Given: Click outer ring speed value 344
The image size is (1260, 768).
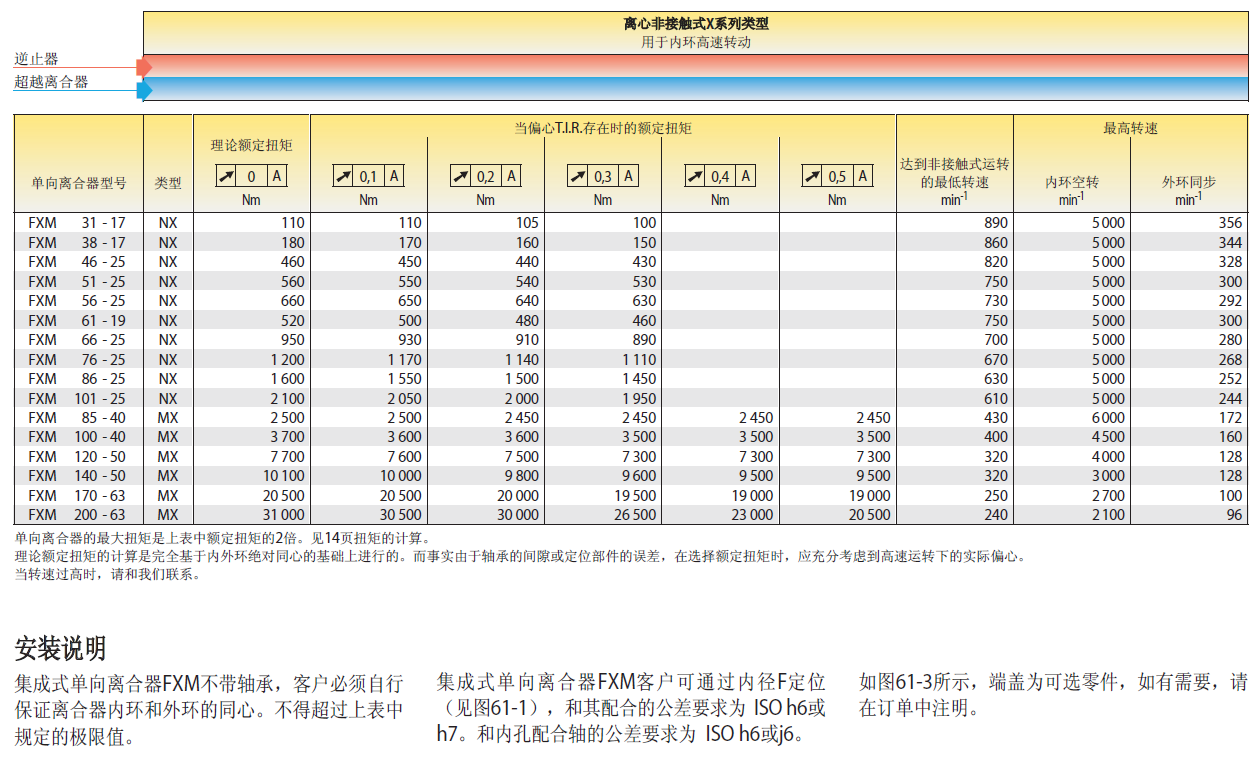Looking at the screenshot, I should point(1230,242).
